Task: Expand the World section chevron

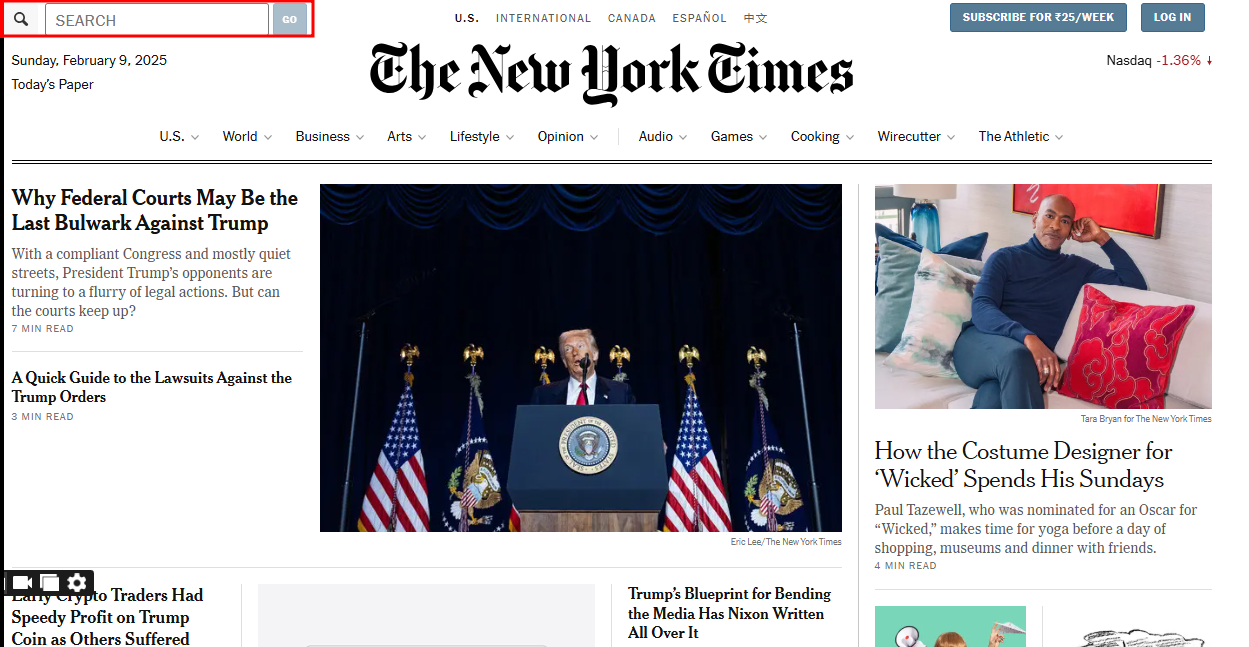Action: 267,137
